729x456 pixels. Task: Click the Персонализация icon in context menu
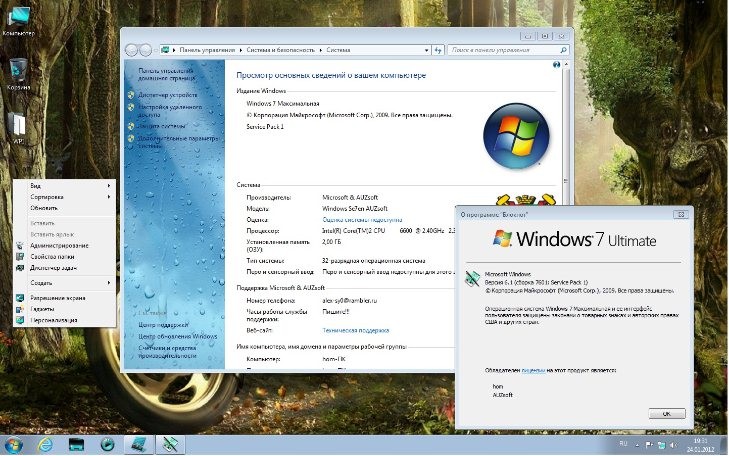(x=20, y=320)
